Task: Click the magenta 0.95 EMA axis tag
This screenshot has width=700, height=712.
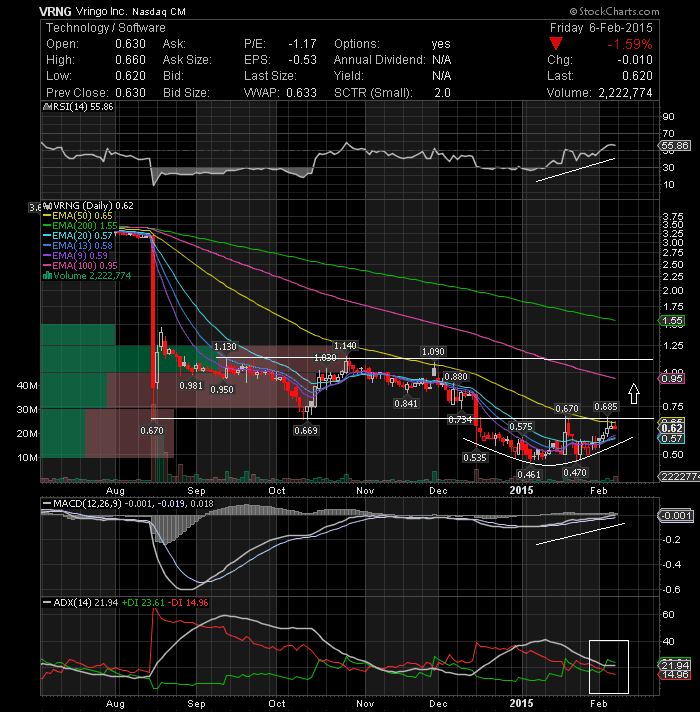Action: [x=672, y=379]
